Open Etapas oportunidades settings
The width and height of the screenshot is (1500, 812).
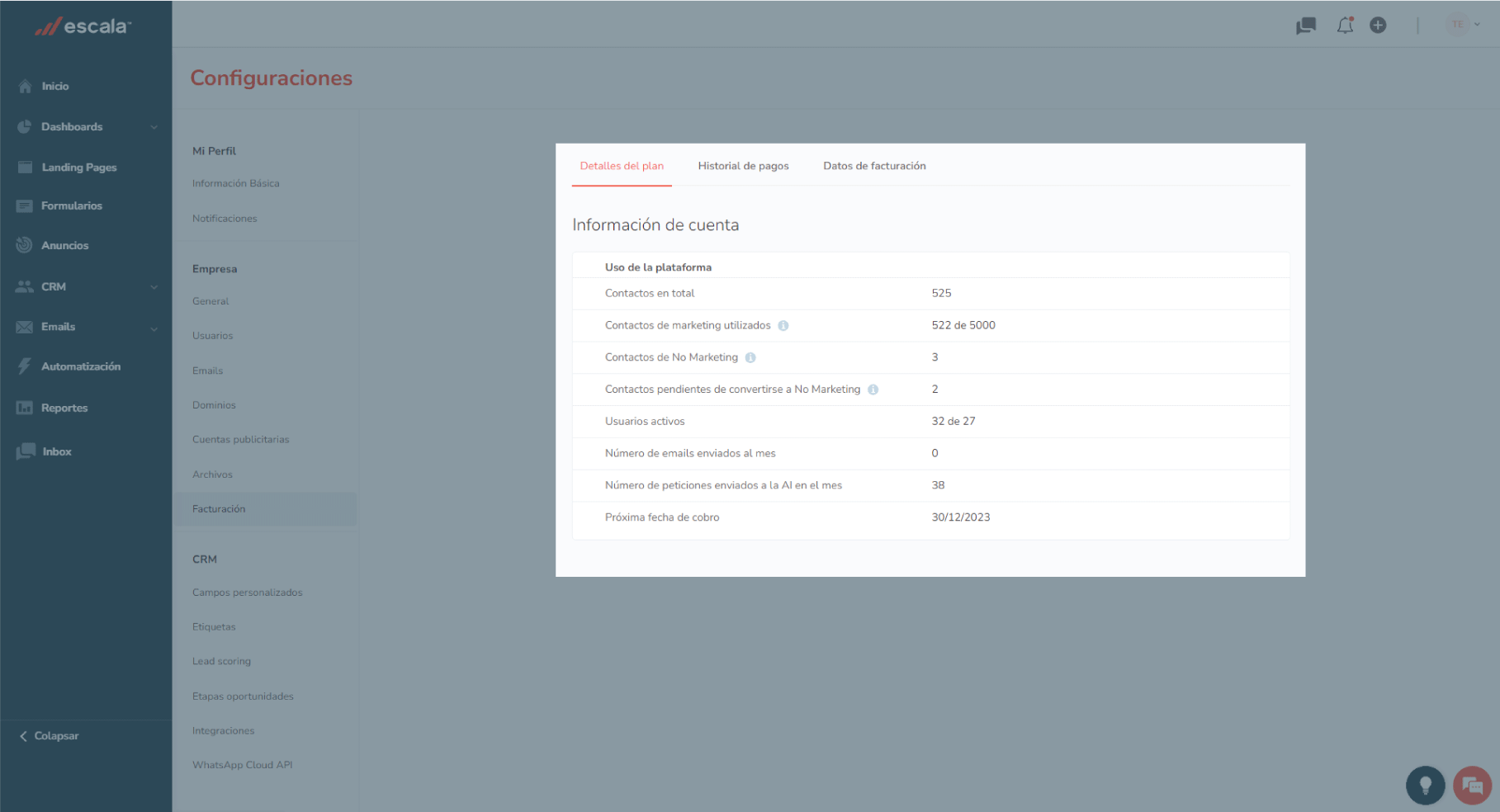coord(243,696)
